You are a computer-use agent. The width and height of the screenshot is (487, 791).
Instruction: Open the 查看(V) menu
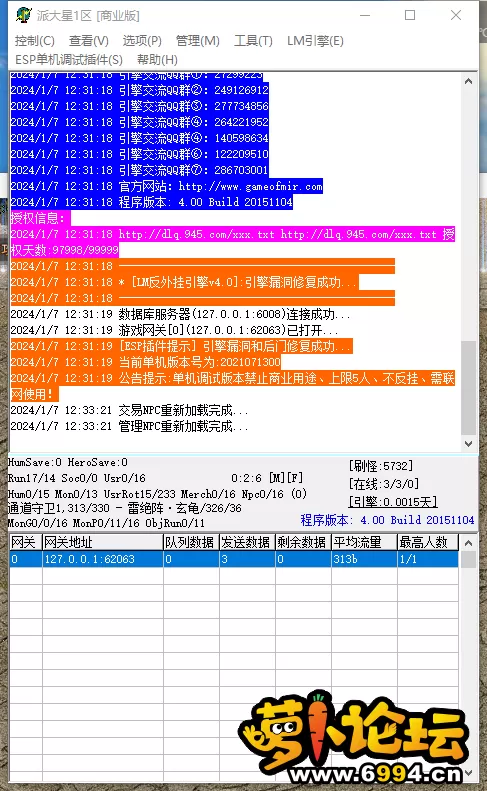pos(89,41)
